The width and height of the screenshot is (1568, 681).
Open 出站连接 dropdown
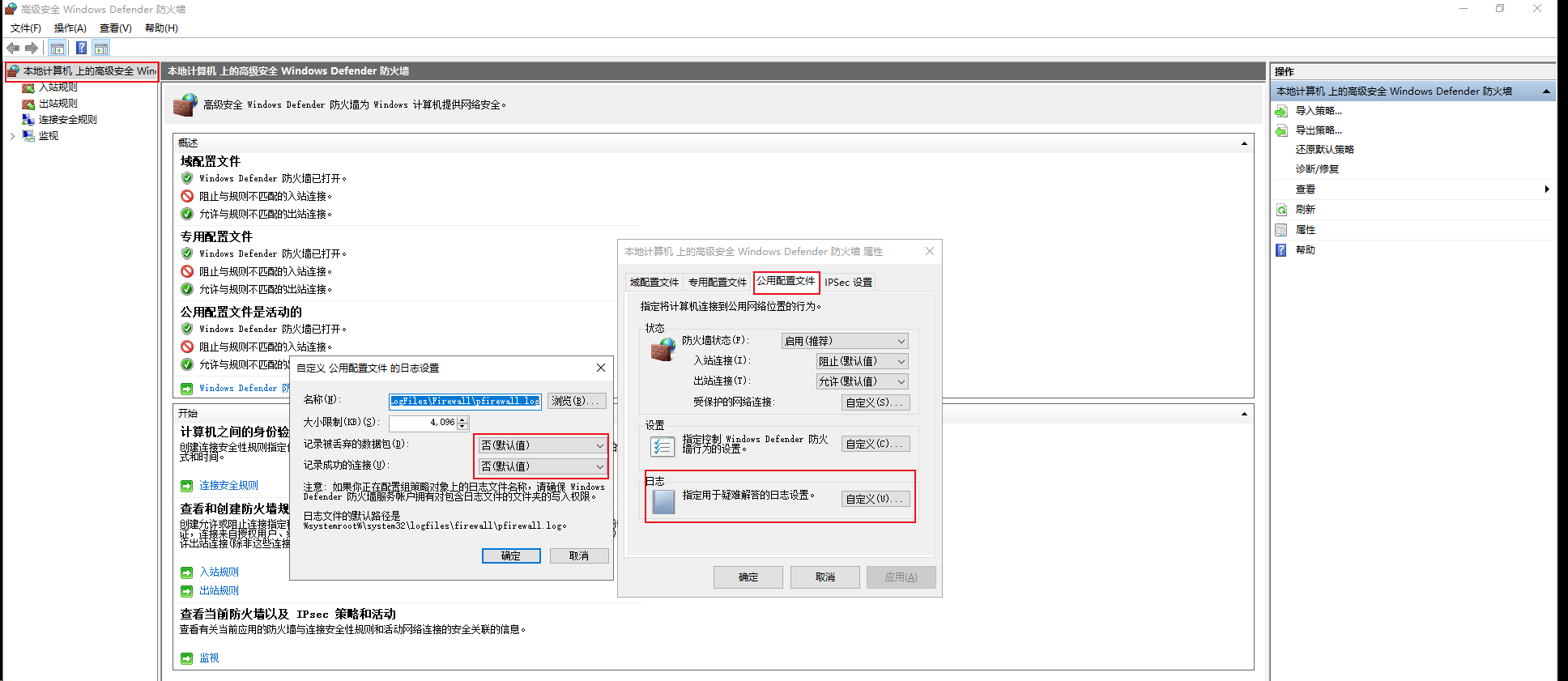click(x=862, y=381)
